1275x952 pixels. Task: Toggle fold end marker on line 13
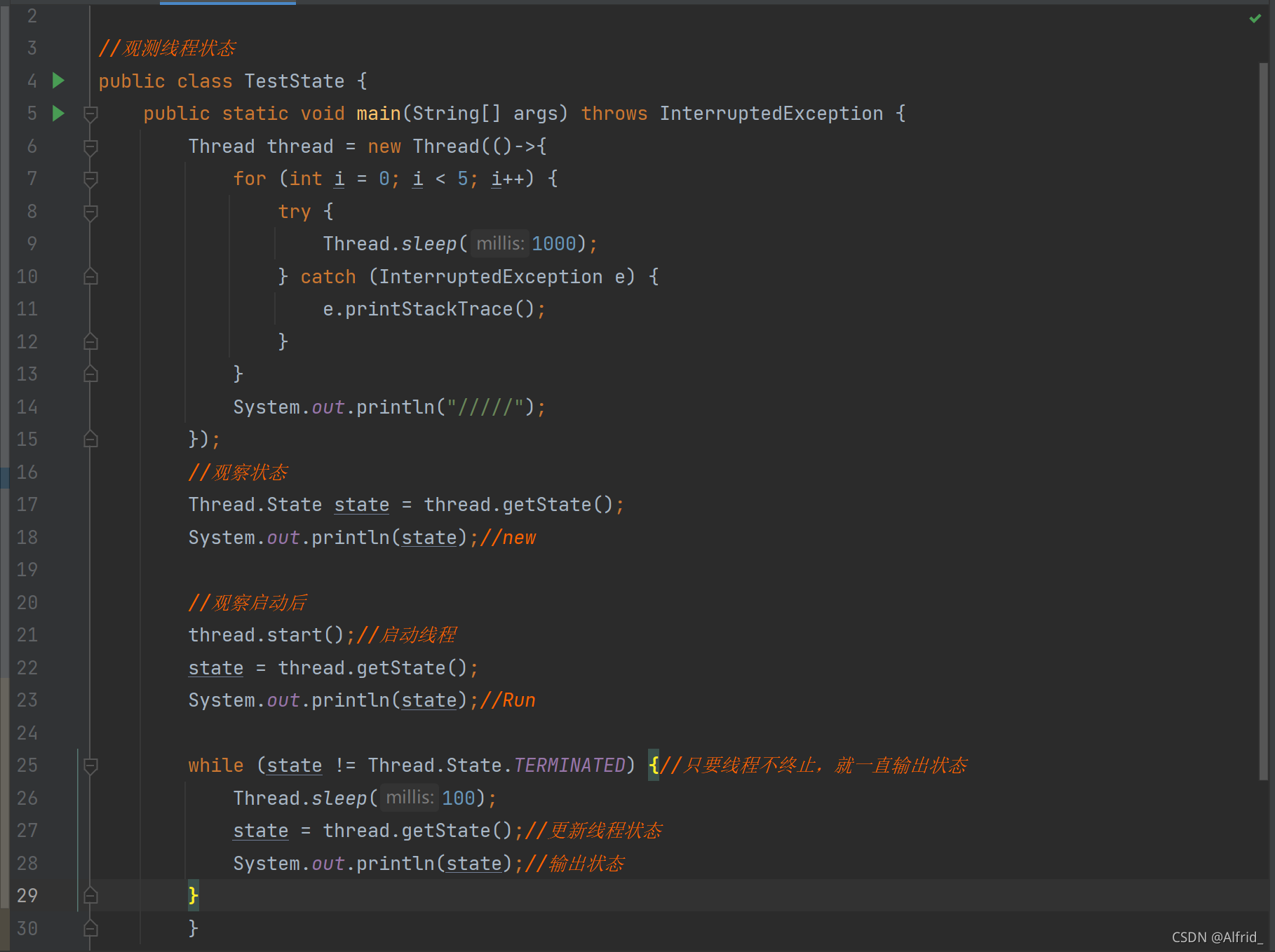[x=90, y=374]
